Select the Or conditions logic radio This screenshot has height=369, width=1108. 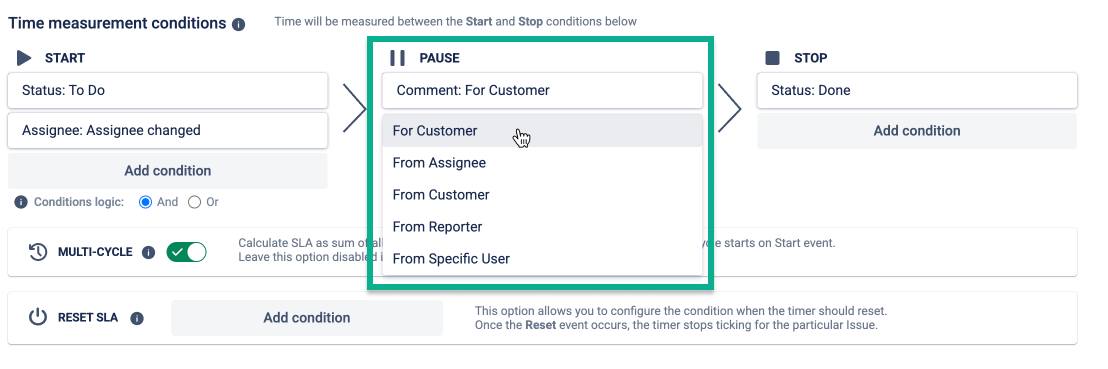pyautogui.click(x=194, y=202)
